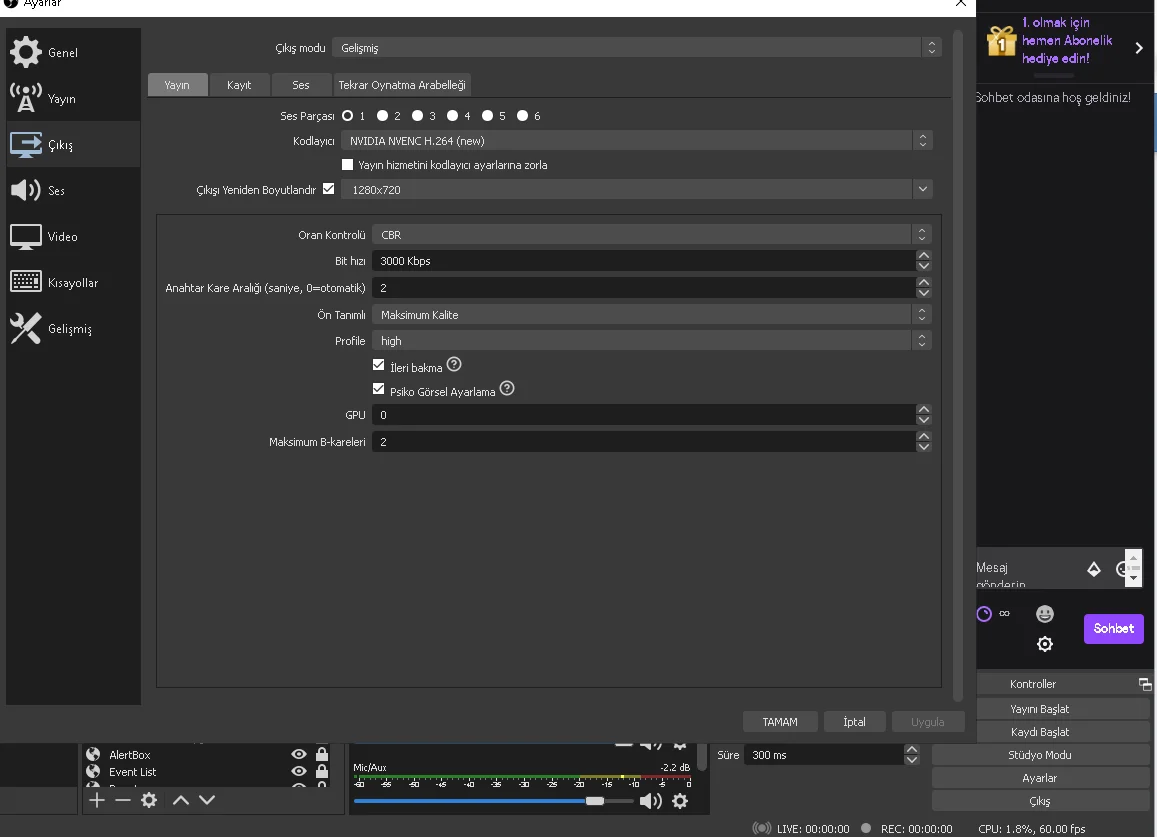Click Psiko Görsel Ayarlama help icon
Screen dimensions: 1157x837
[x=507, y=388]
